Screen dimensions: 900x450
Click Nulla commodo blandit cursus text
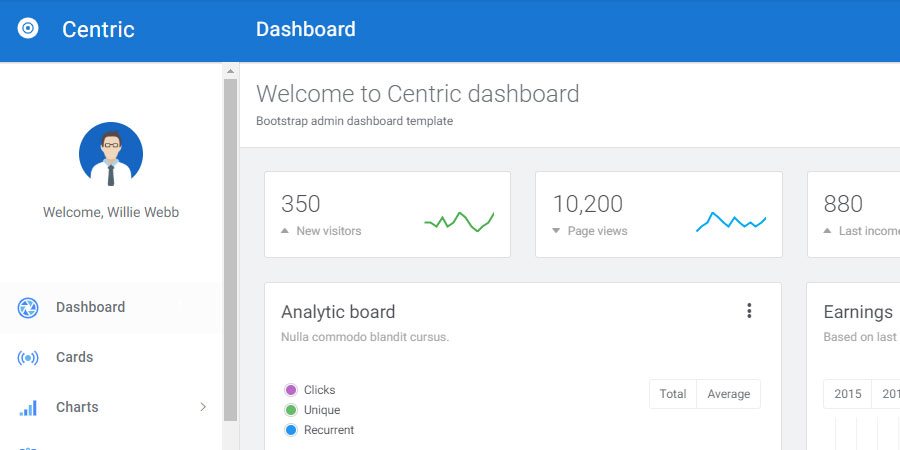pyautogui.click(x=365, y=337)
